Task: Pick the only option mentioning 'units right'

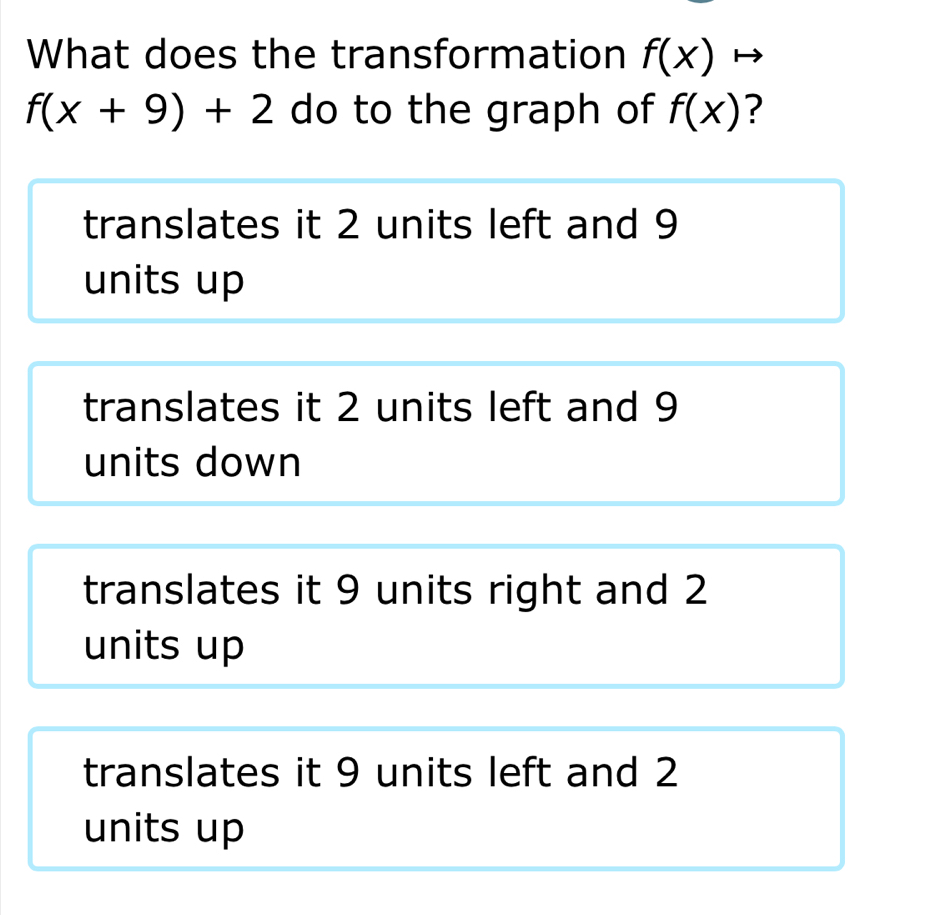Action: click(x=436, y=617)
